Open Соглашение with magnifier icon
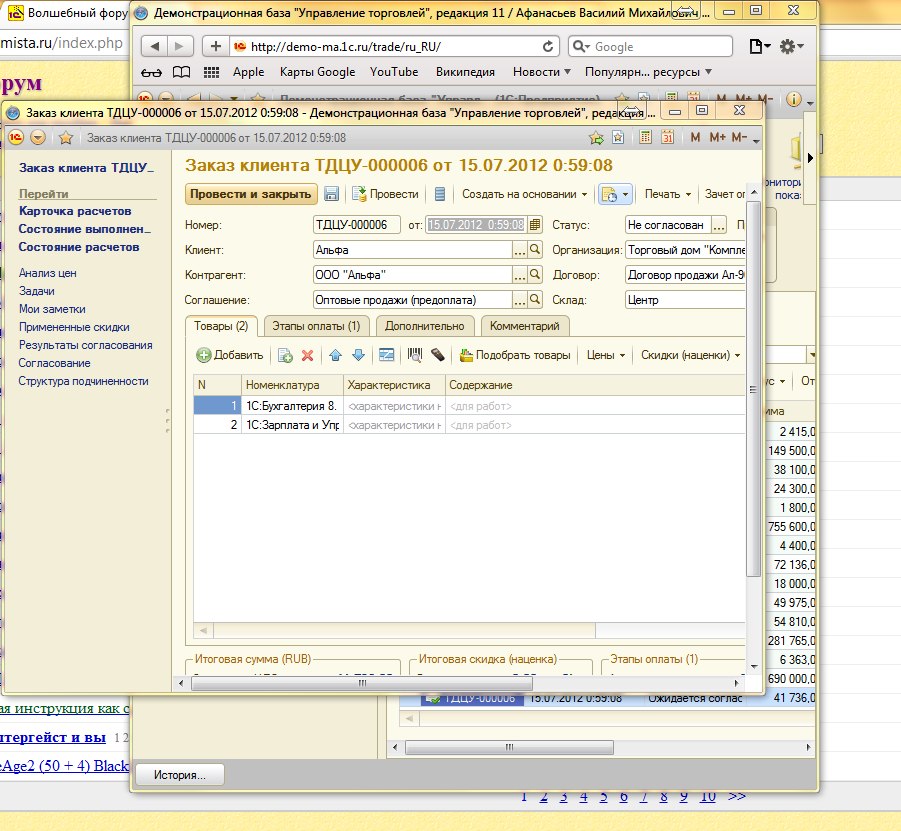Screen dimensions: 901x831 tap(535, 299)
